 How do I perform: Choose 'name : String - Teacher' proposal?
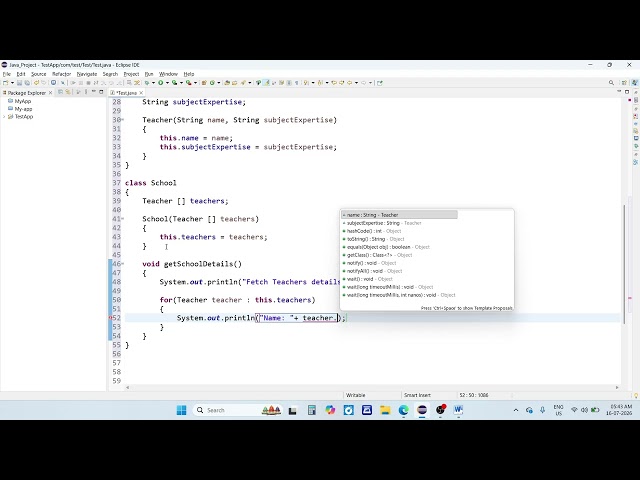(399, 215)
